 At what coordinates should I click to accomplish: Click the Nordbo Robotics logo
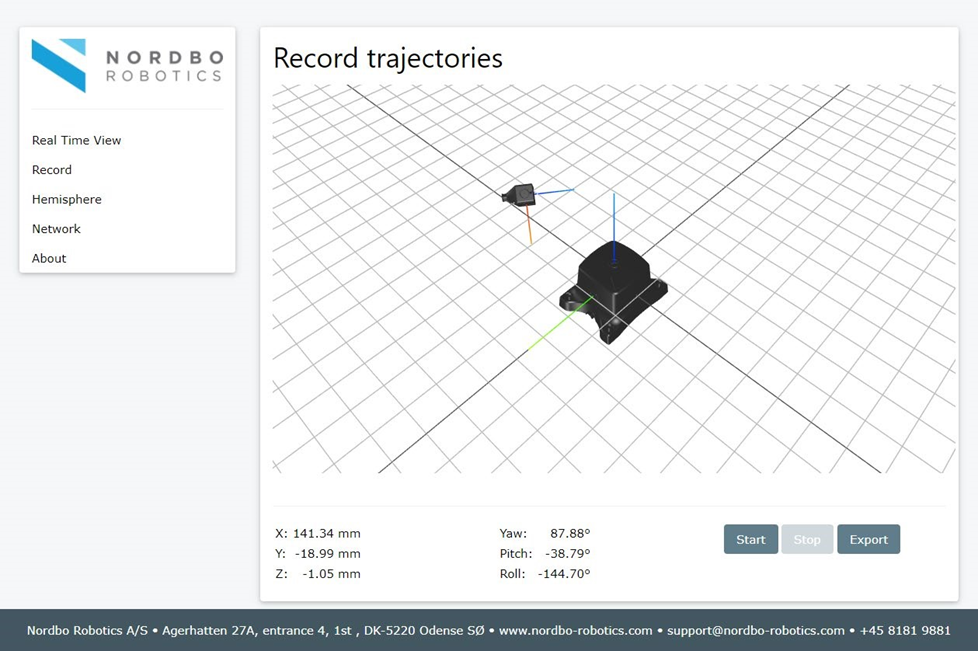pos(127,65)
